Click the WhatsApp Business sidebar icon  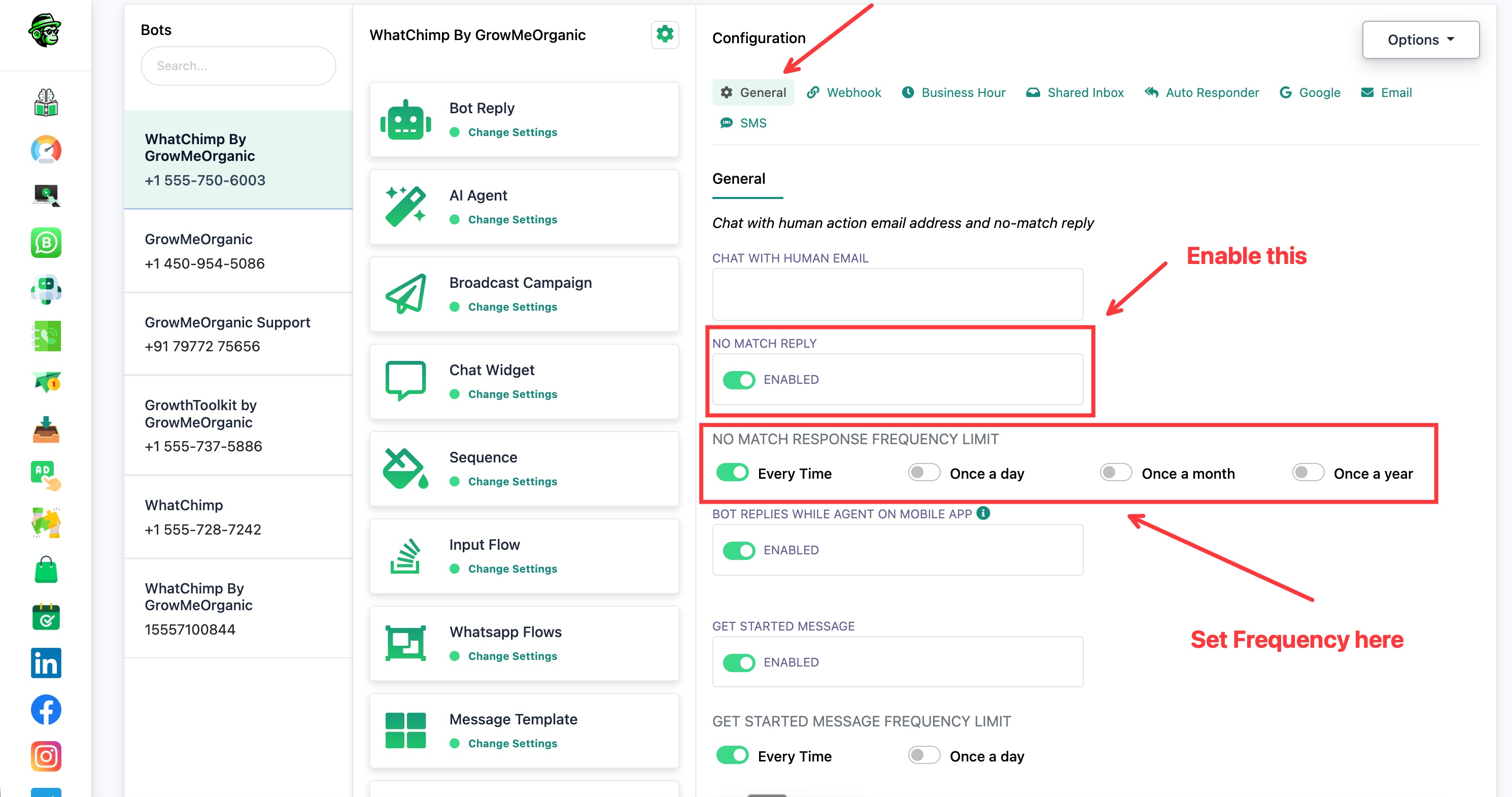point(46,243)
